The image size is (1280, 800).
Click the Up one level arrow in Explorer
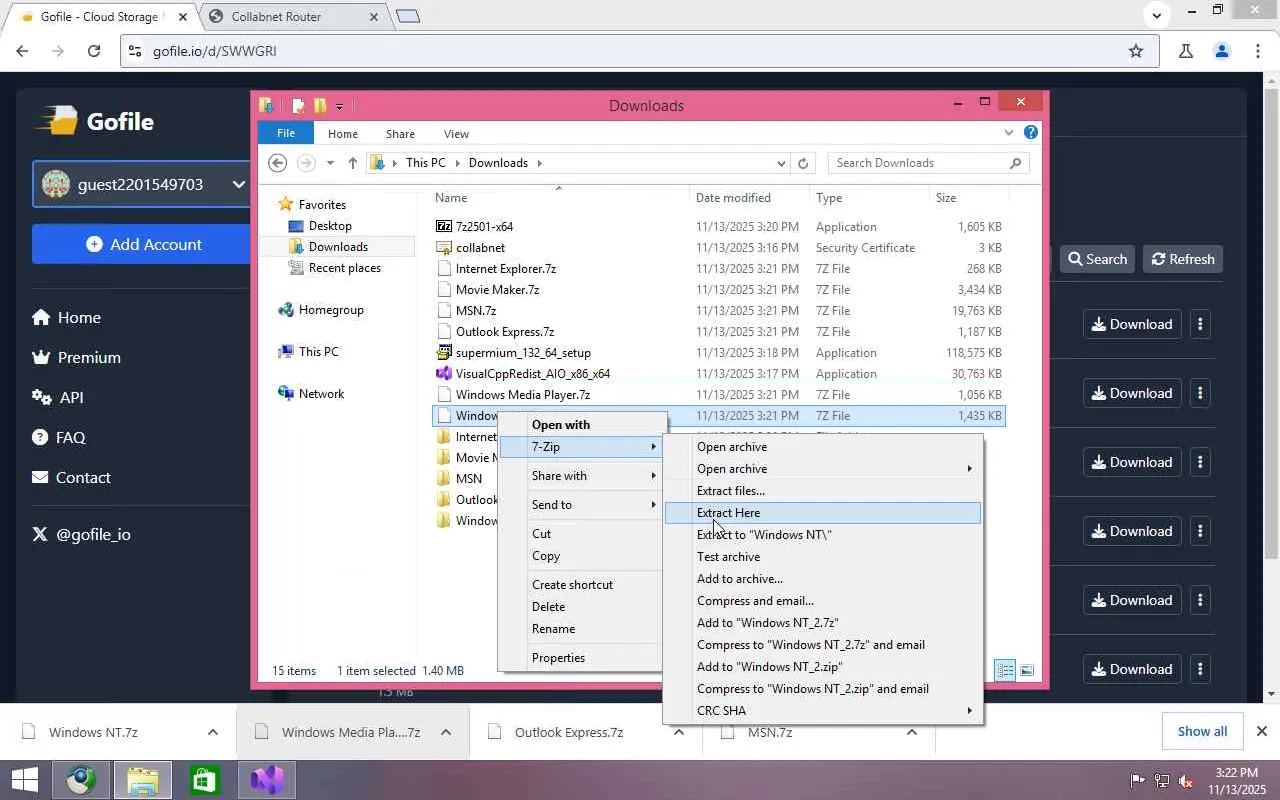(352, 163)
